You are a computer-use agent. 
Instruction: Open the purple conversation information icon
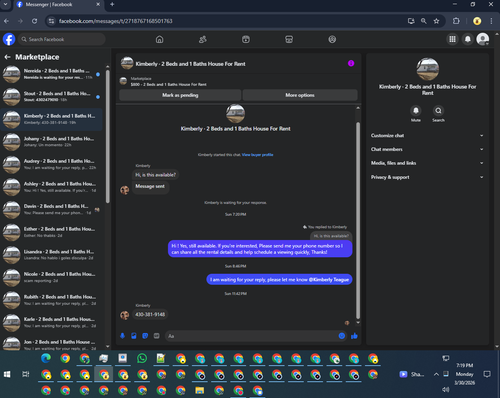(x=351, y=63)
